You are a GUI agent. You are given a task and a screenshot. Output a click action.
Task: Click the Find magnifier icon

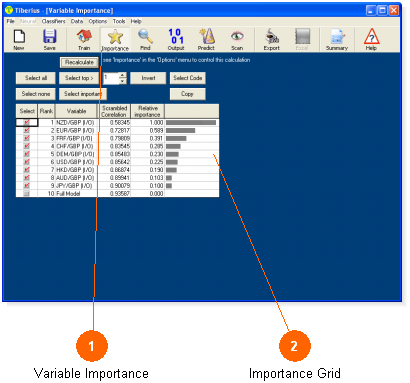pos(145,36)
